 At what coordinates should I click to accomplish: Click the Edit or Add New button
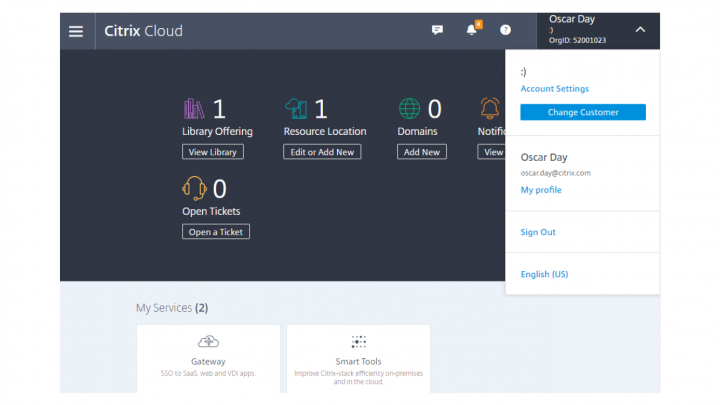click(x=322, y=152)
